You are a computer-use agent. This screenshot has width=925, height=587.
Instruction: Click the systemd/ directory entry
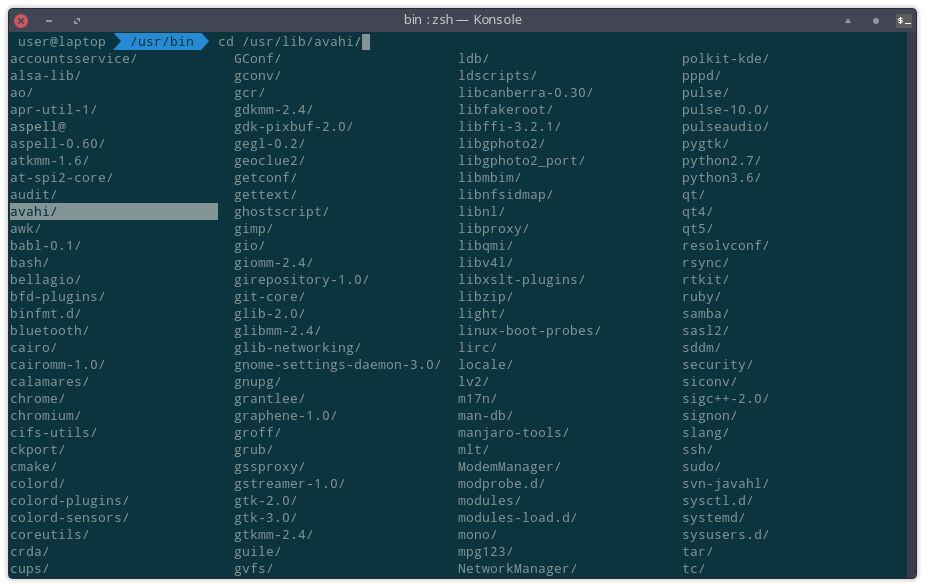pos(713,518)
